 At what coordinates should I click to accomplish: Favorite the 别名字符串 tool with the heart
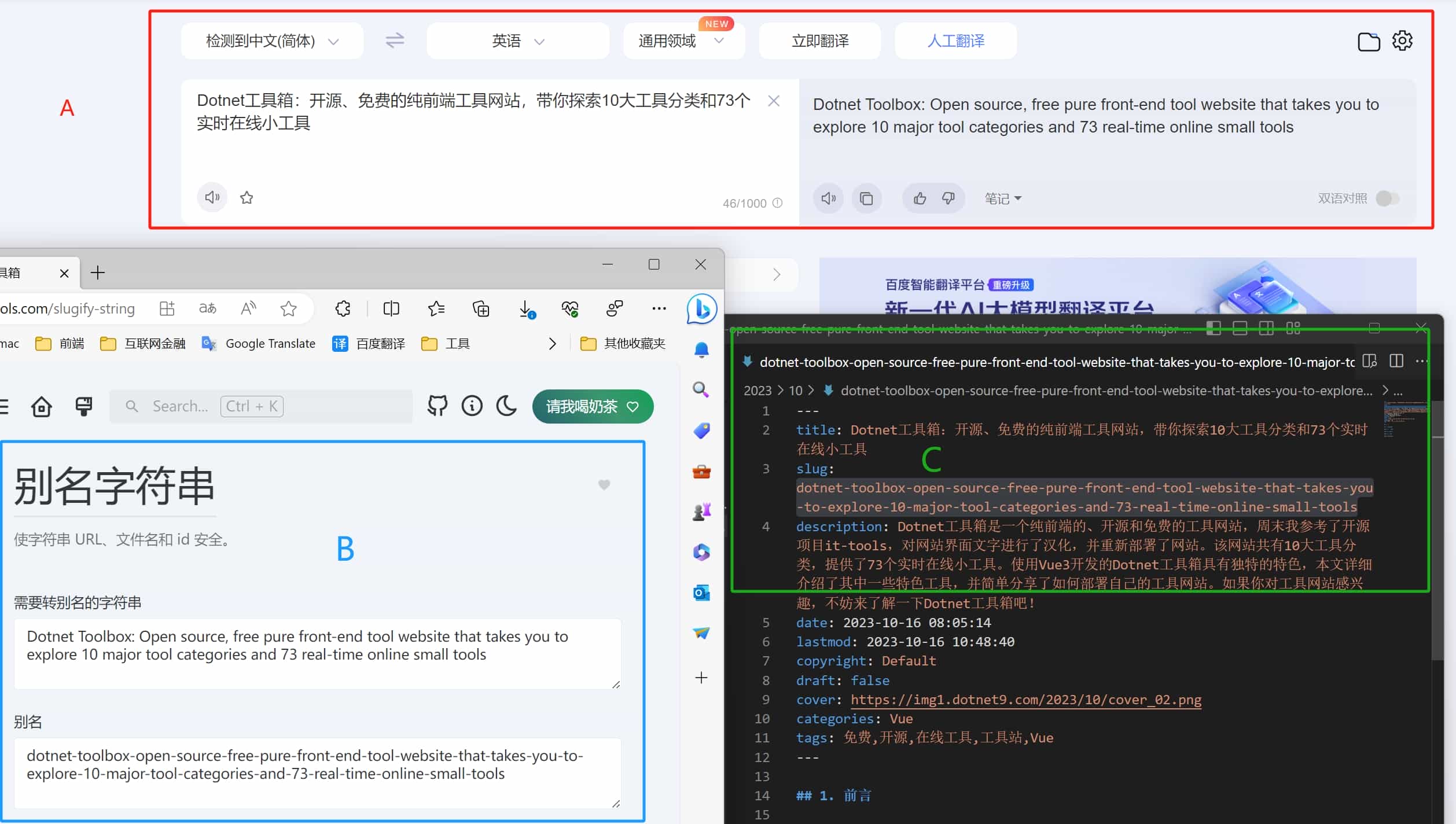point(604,484)
